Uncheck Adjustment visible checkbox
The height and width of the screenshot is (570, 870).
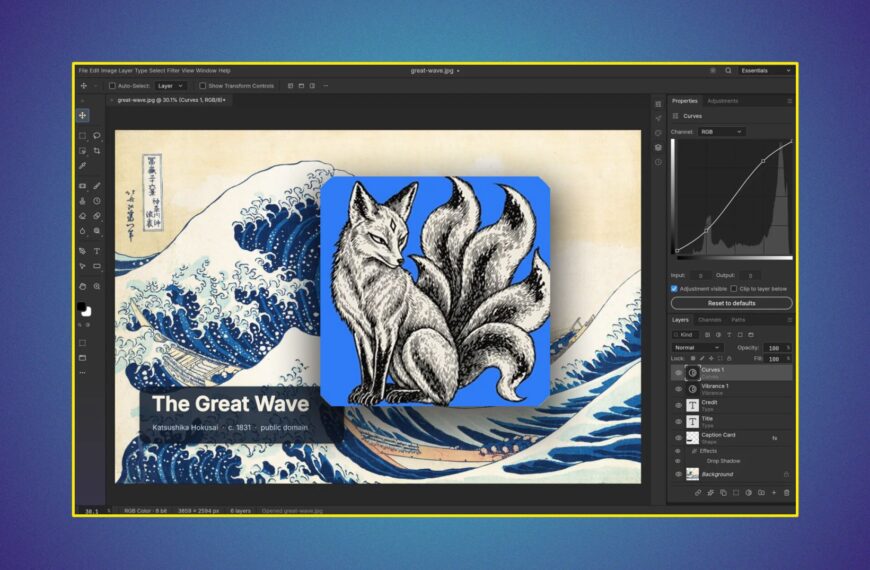674,289
